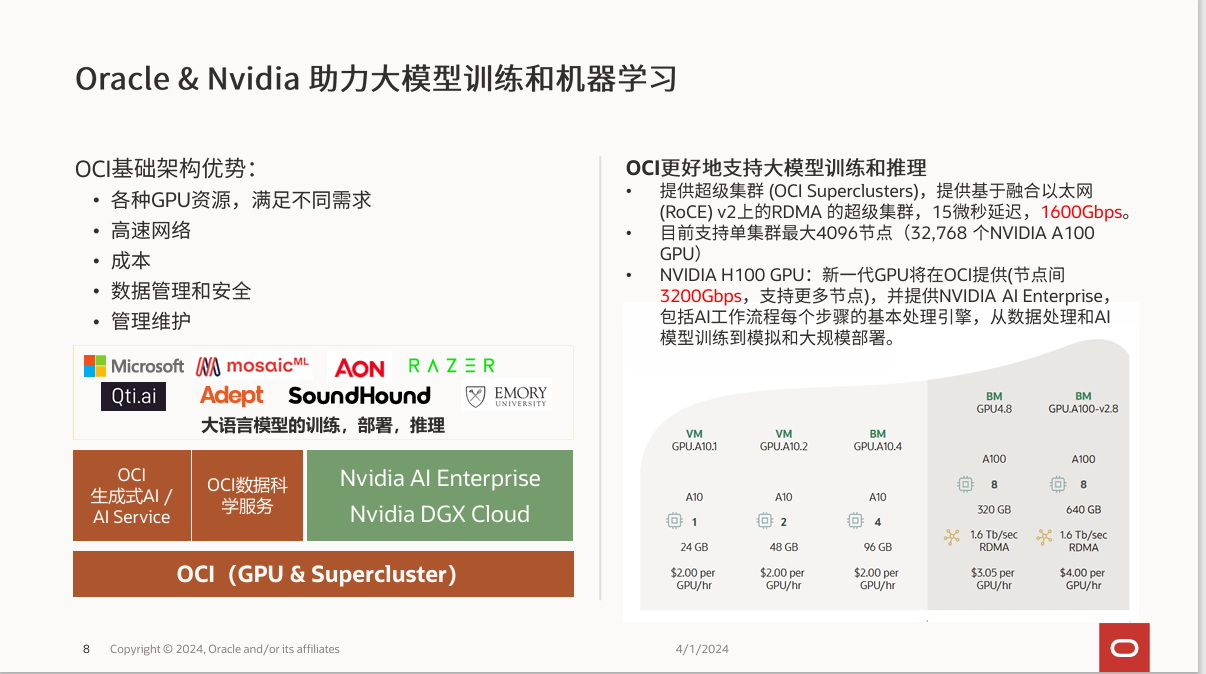Image resolution: width=1206 pixels, height=674 pixels.
Task: Click the footer date '4/1/2024'
Action: 702,649
